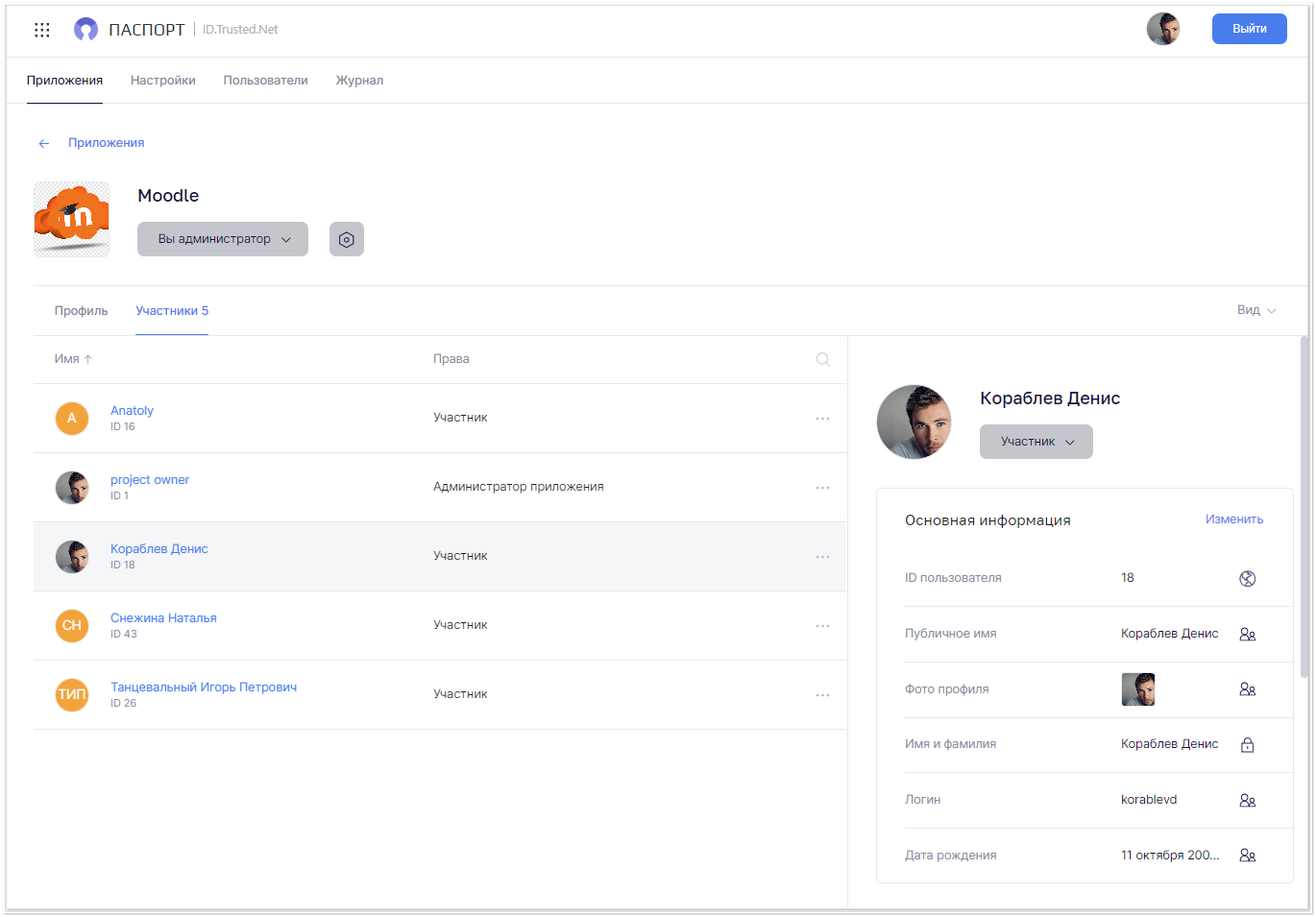Open the Вид view dropdown
The width and height of the screenshot is (1316, 917).
click(1256, 310)
